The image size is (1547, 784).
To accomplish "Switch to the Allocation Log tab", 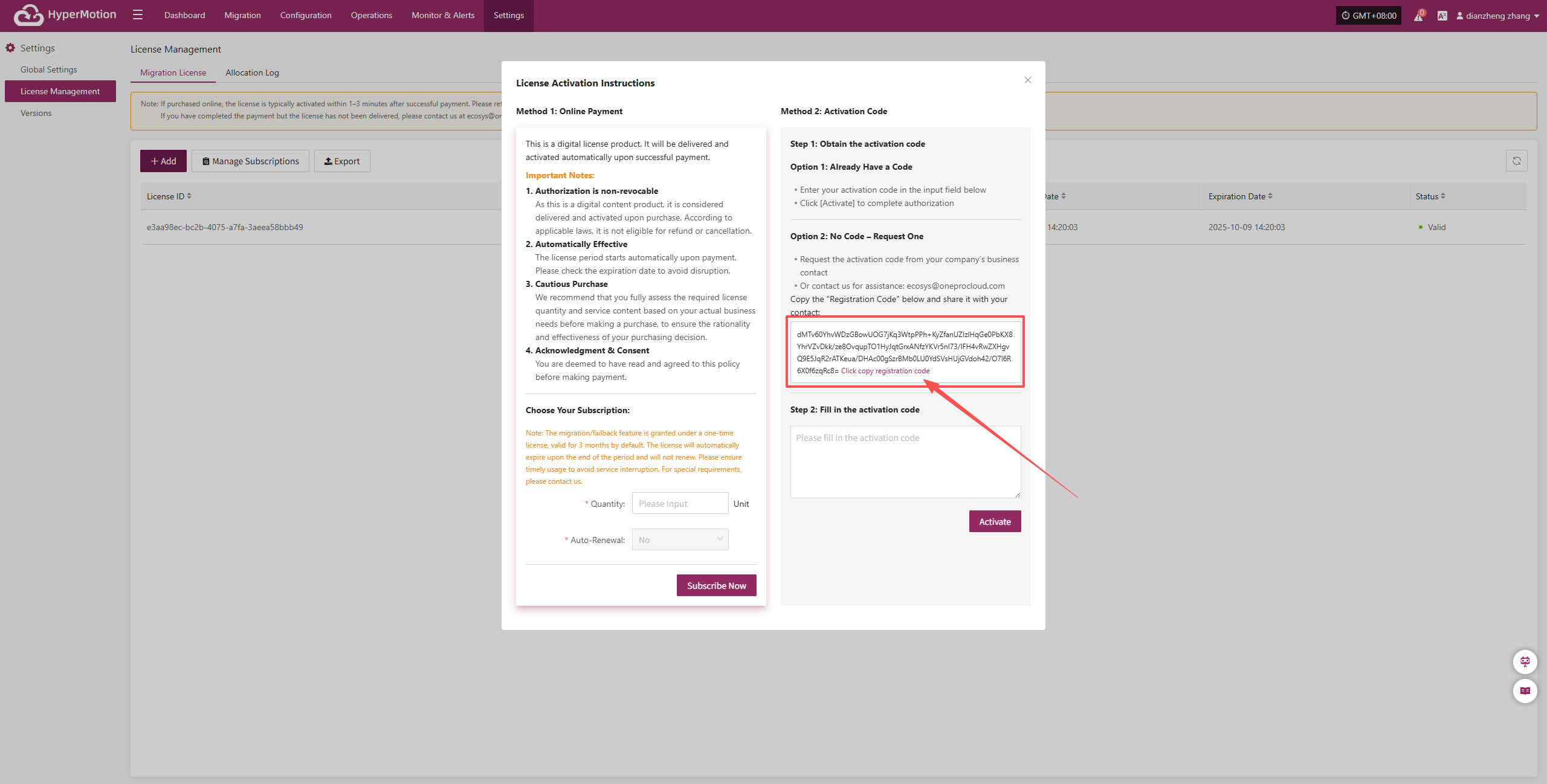I will (252, 72).
